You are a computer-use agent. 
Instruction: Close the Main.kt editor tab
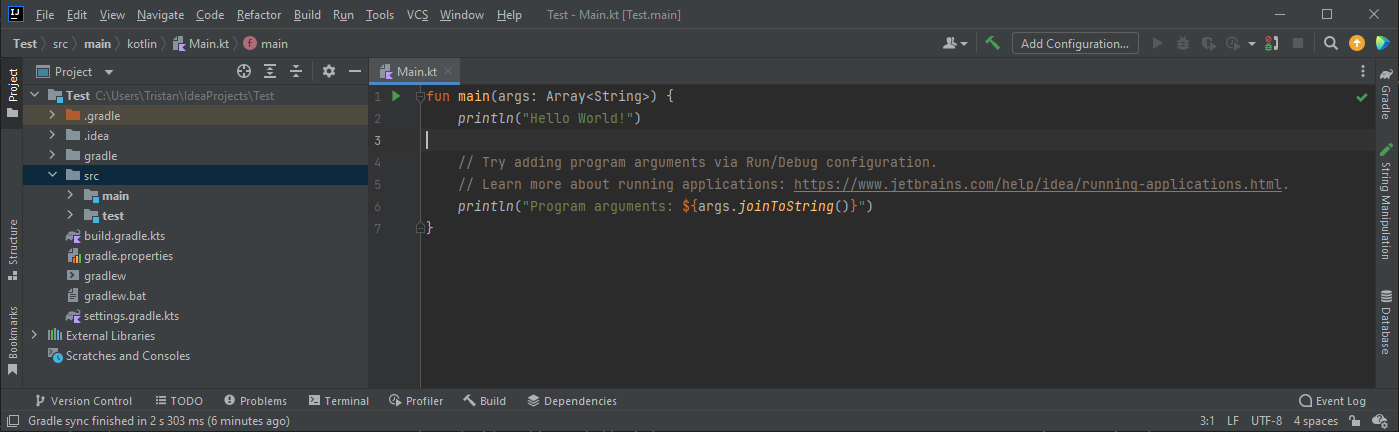pyautogui.click(x=449, y=72)
